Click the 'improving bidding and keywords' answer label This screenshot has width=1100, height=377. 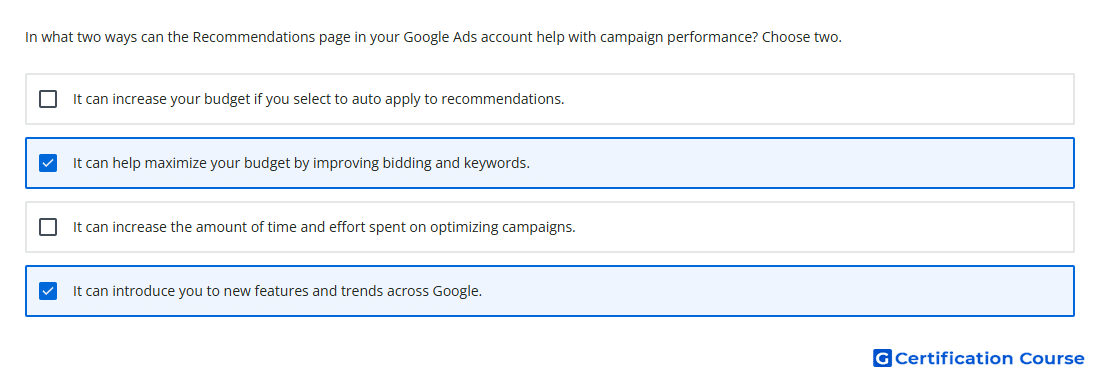[x=302, y=163]
